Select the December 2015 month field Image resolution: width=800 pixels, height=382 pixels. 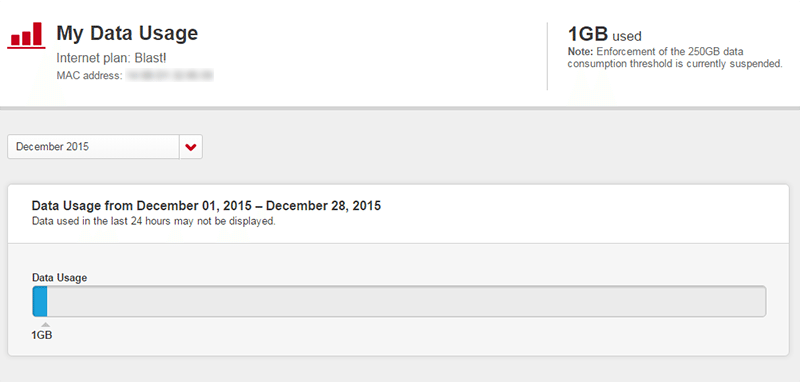point(93,147)
